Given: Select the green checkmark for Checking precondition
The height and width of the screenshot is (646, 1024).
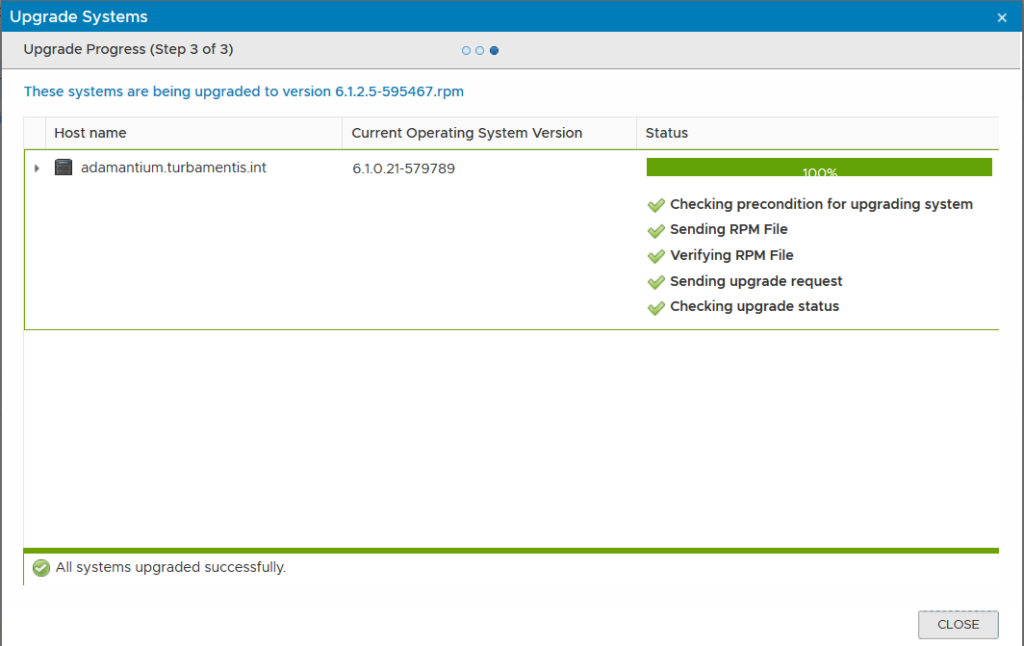Looking at the screenshot, I should [x=656, y=205].
